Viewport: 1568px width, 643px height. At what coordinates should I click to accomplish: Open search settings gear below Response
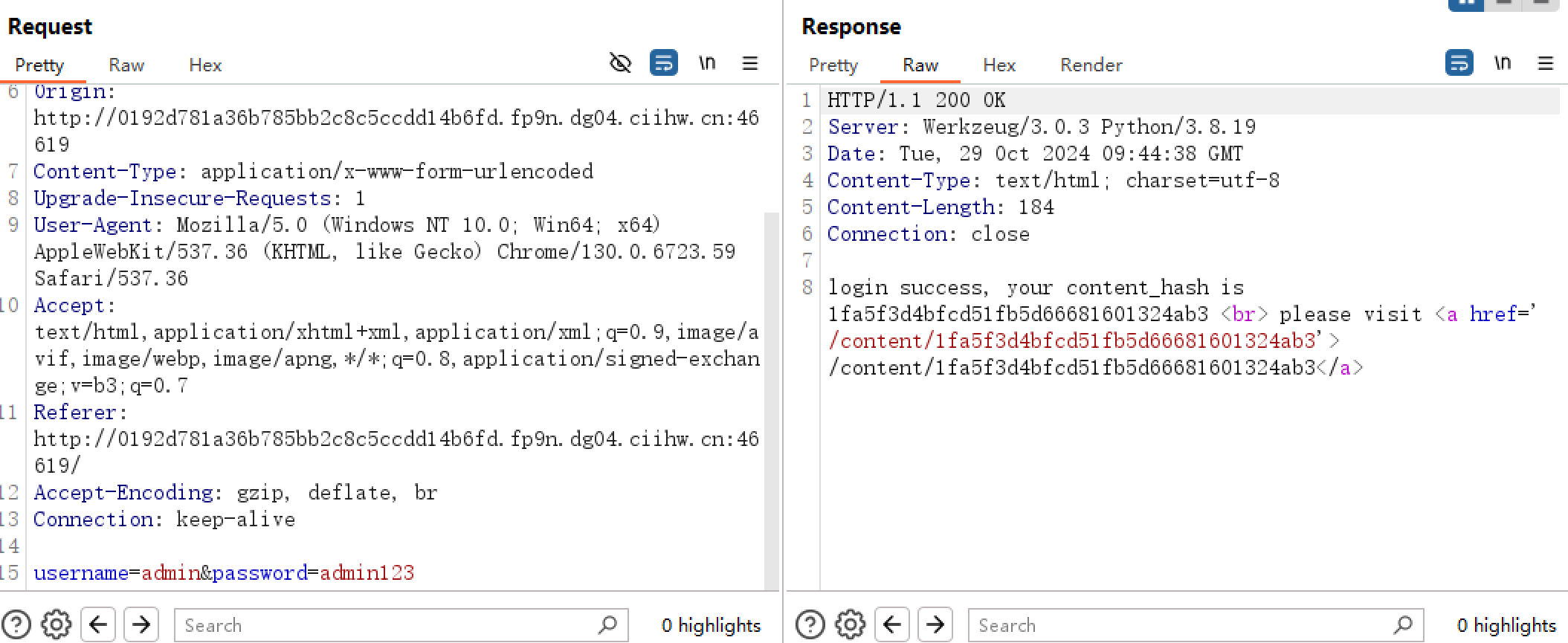[x=851, y=624]
